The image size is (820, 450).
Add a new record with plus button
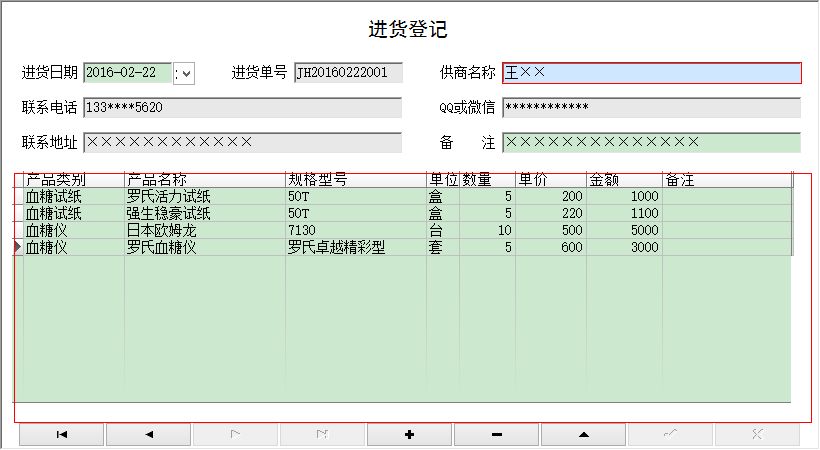click(x=409, y=434)
